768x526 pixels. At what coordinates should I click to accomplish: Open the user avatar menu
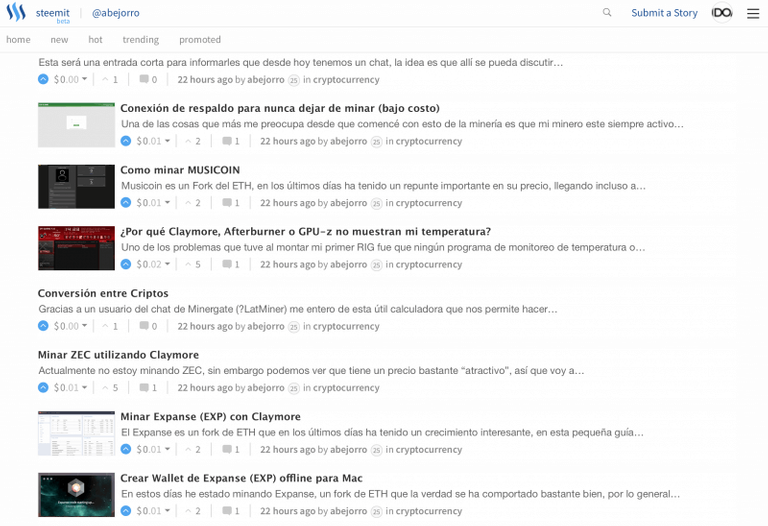click(722, 13)
